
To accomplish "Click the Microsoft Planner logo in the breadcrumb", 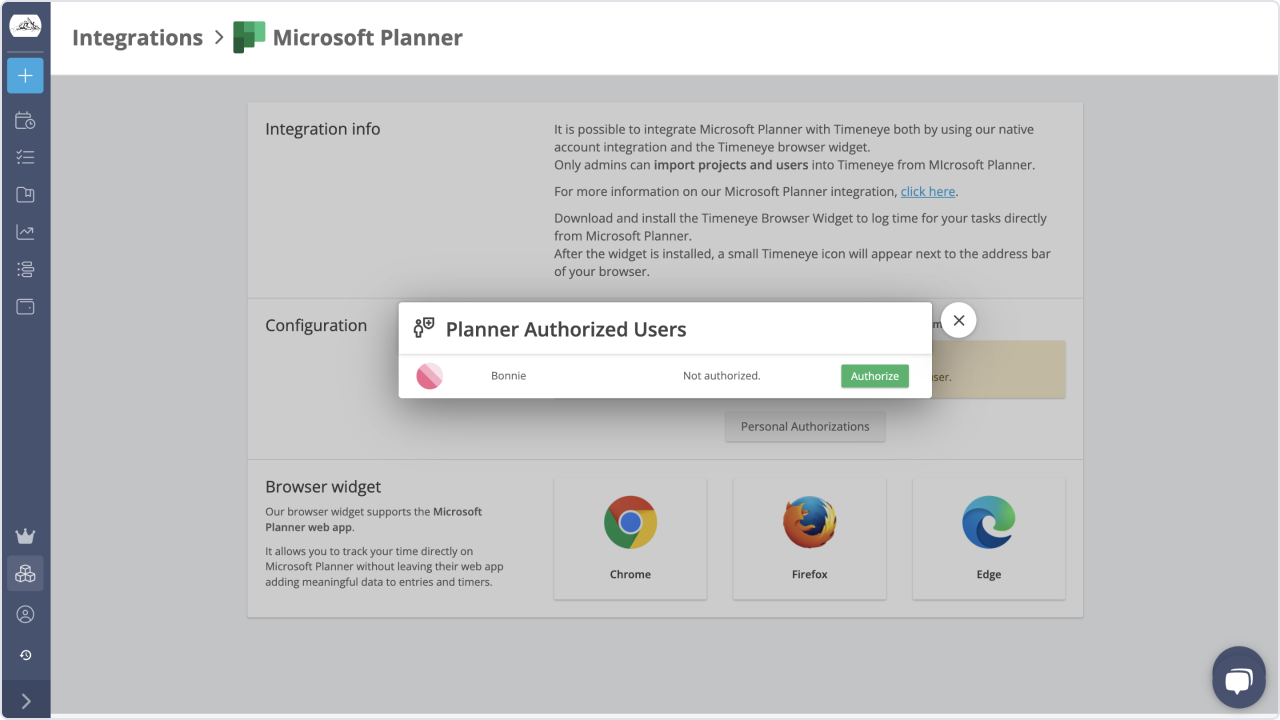I will coord(247,37).
